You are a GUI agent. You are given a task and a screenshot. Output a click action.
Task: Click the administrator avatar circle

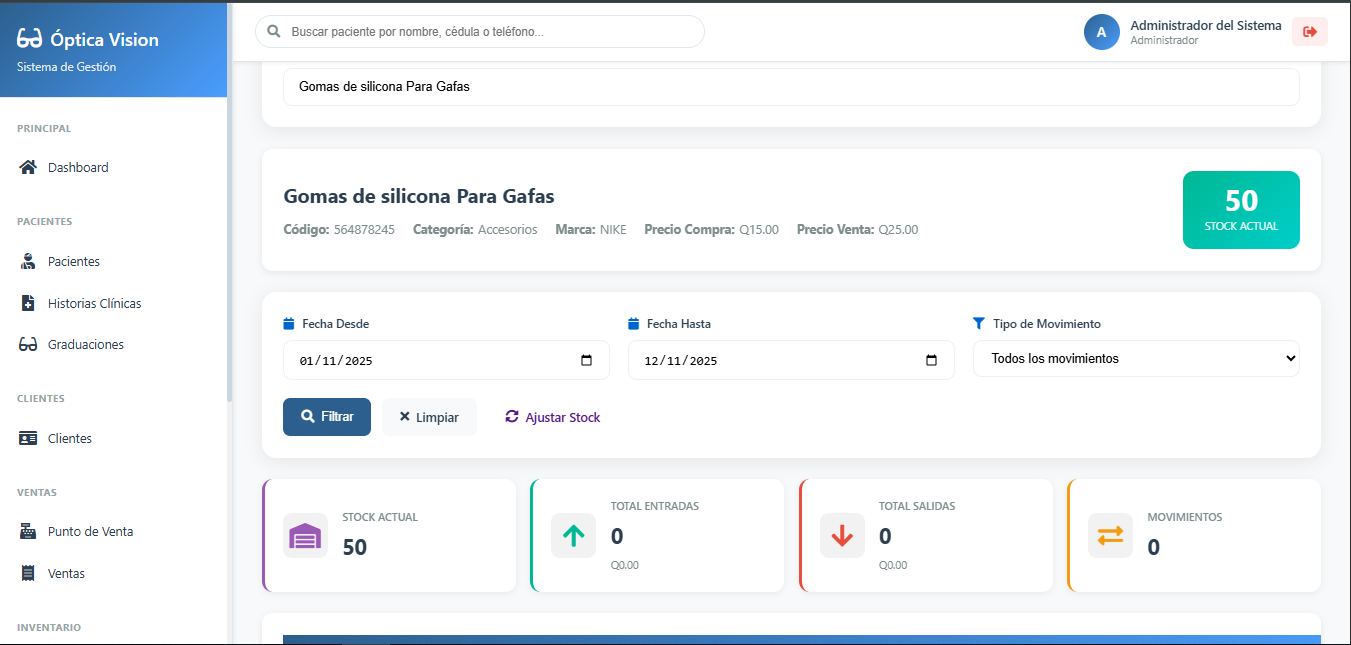[x=1101, y=32]
